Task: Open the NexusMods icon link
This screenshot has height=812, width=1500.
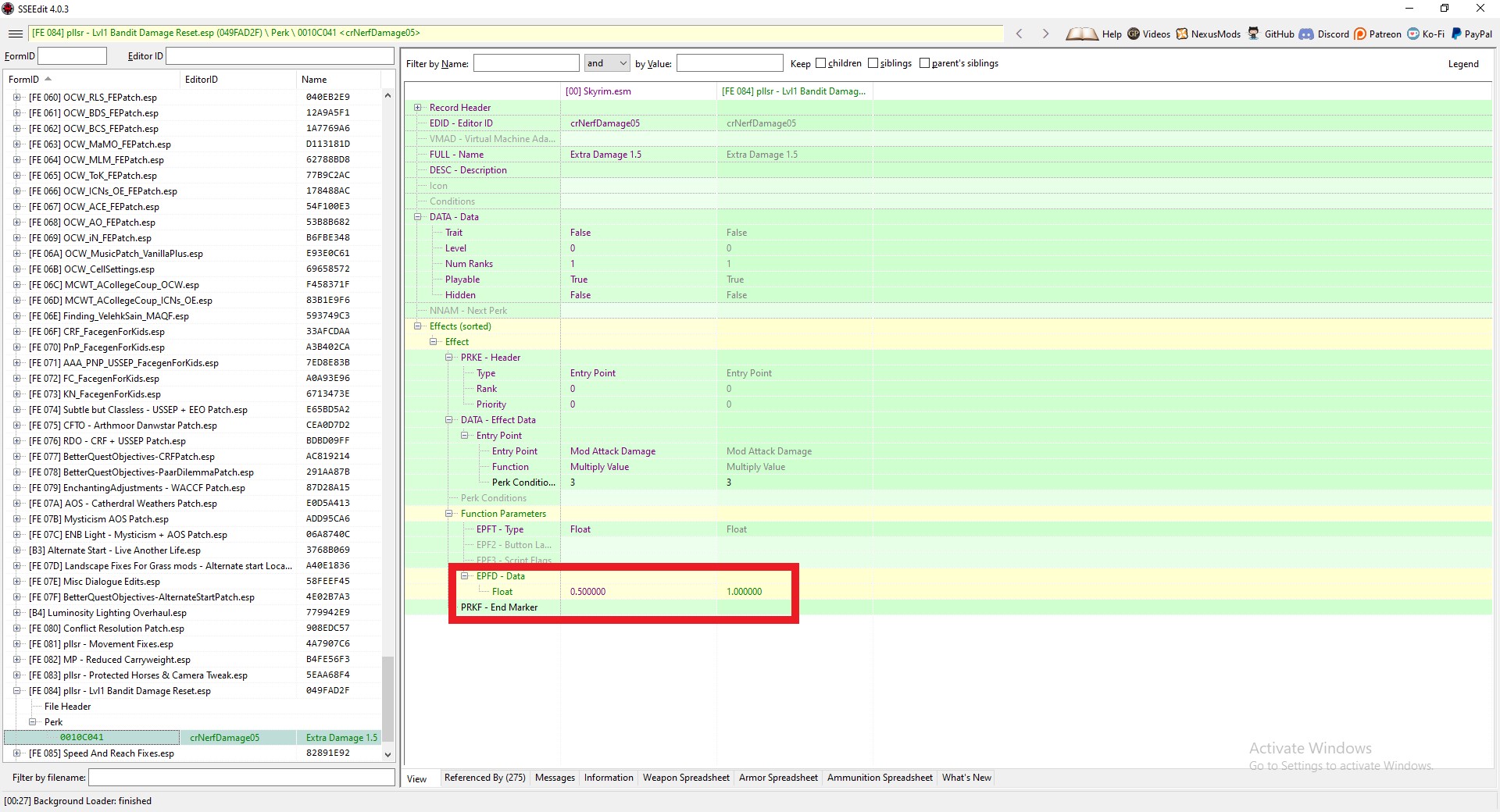Action: click(1182, 34)
